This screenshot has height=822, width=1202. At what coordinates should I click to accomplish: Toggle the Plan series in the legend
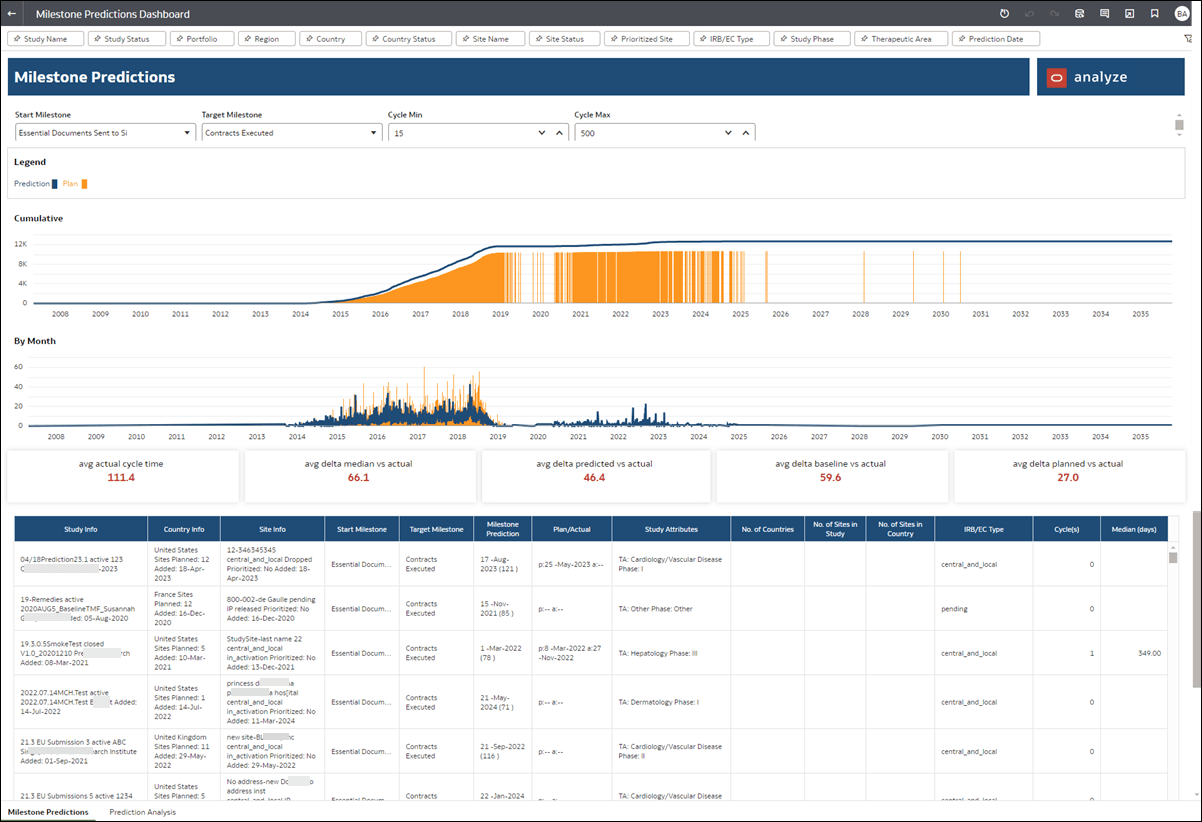click(x=70, y=184)
